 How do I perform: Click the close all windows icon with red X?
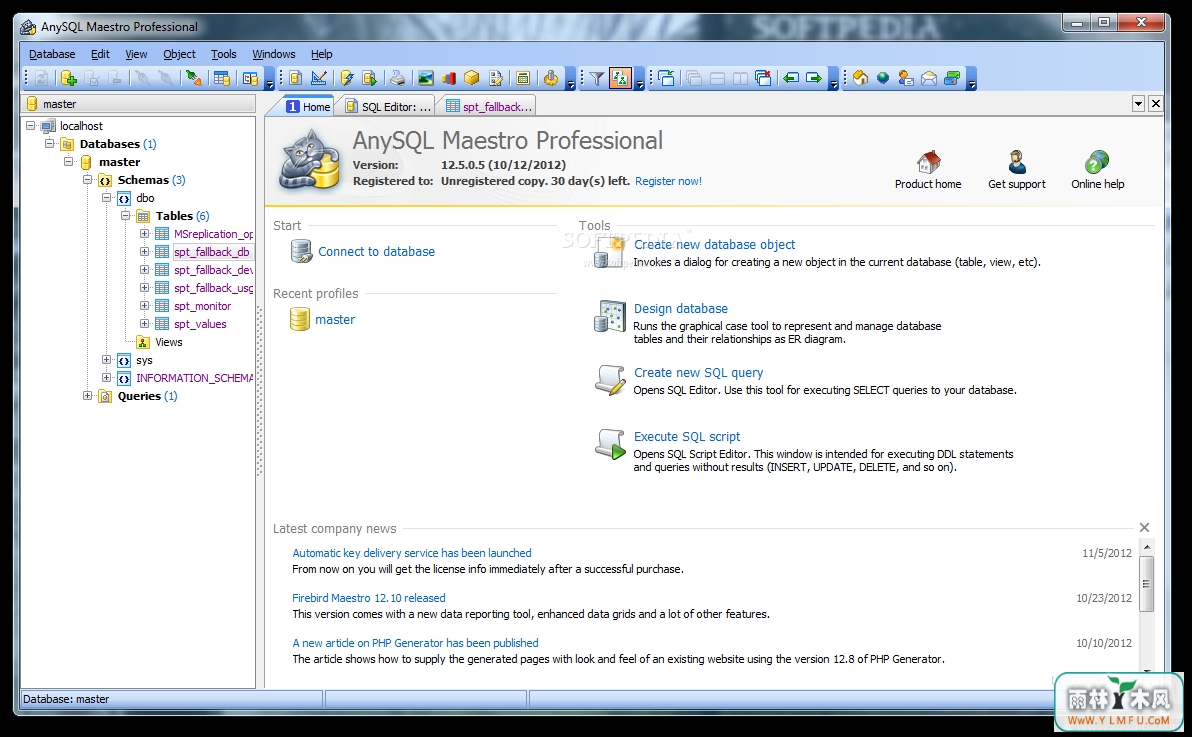(763, 78)
